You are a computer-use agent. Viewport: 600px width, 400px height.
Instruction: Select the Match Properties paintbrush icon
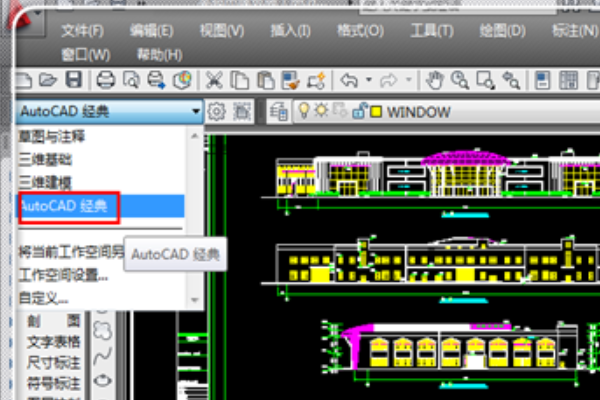pyautogui.click(x=290, y=80)
